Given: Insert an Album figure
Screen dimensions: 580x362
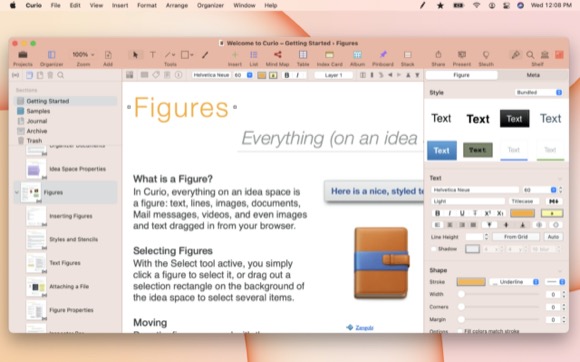Looking at the screenshot, I should point(357,55).
